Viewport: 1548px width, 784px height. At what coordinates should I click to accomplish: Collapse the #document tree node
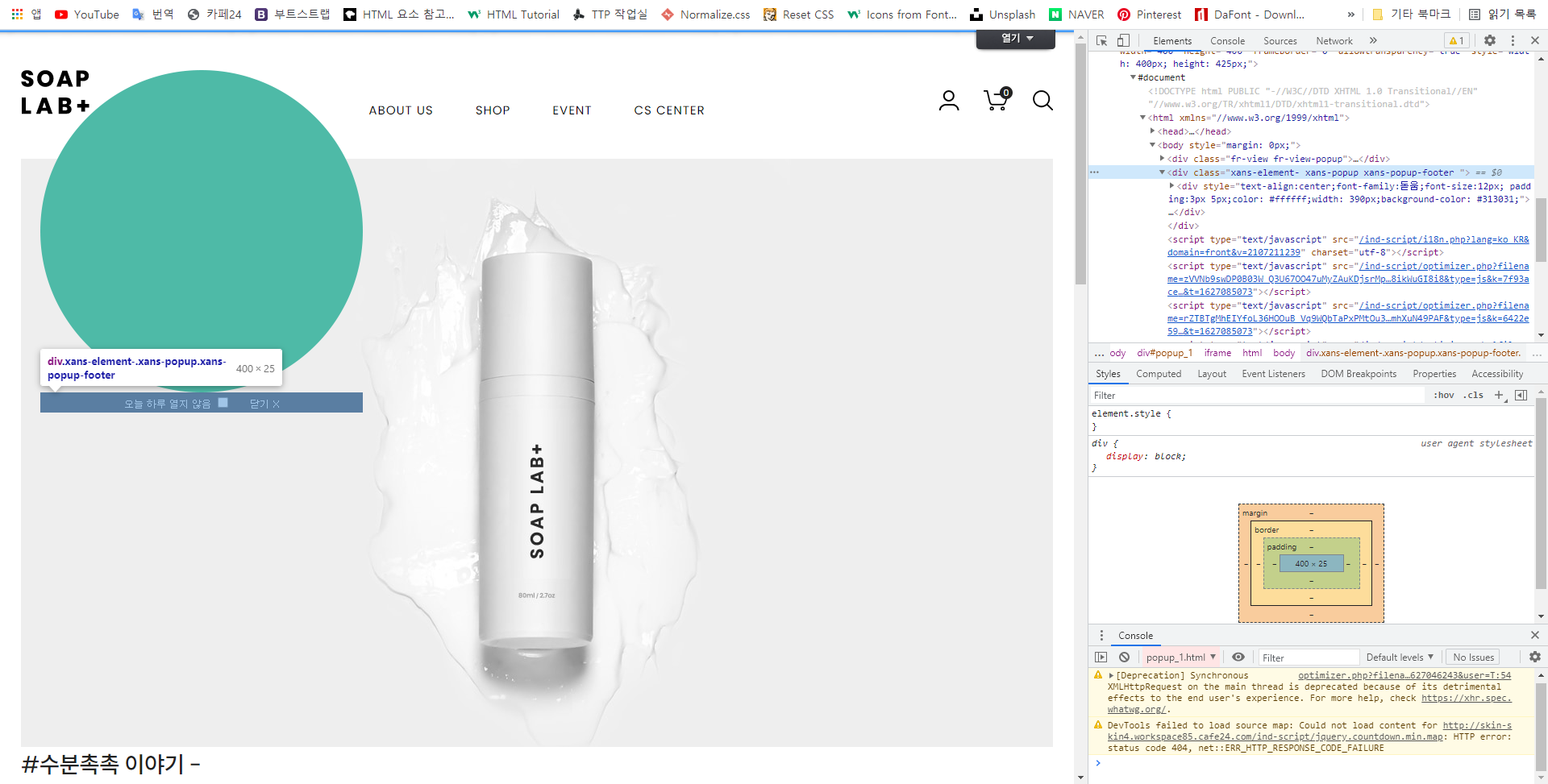click(x=1133, y=77)
